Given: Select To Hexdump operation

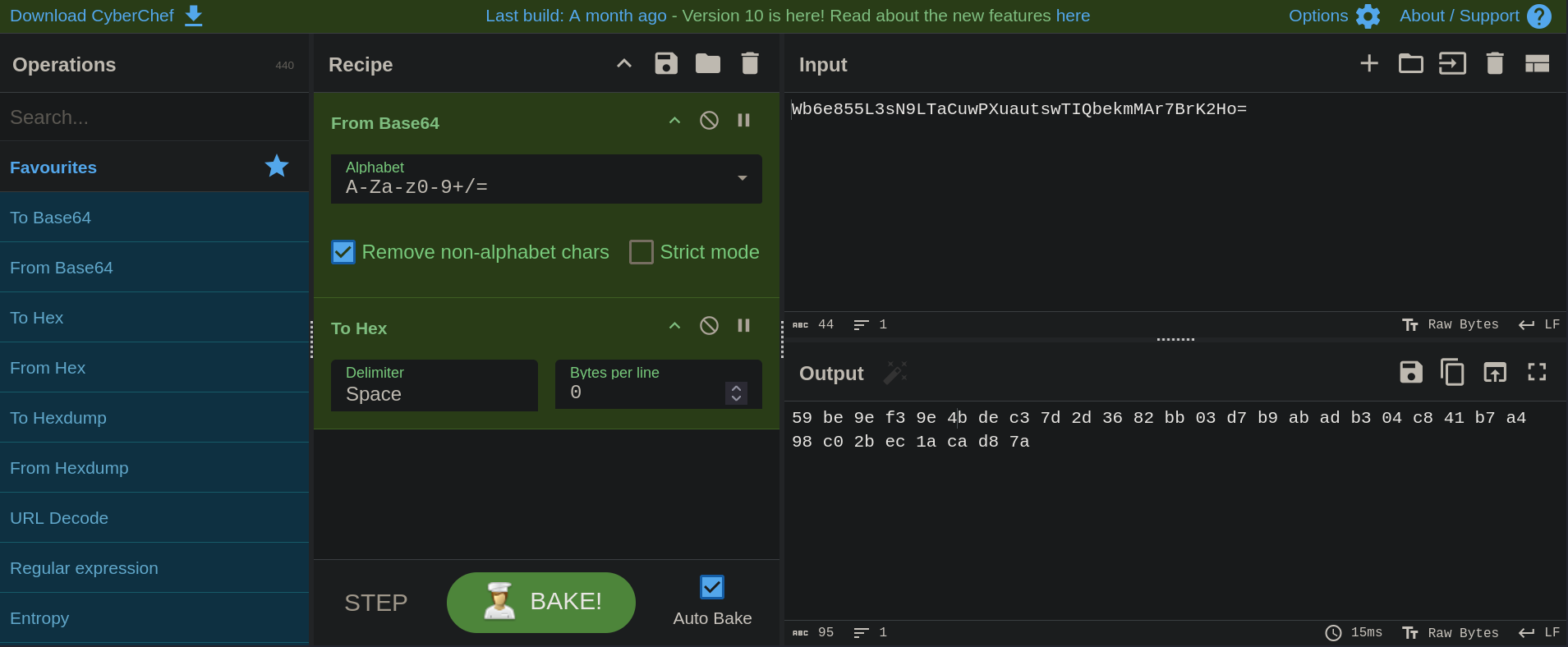Looking at the screenshot, I should 154,418.
